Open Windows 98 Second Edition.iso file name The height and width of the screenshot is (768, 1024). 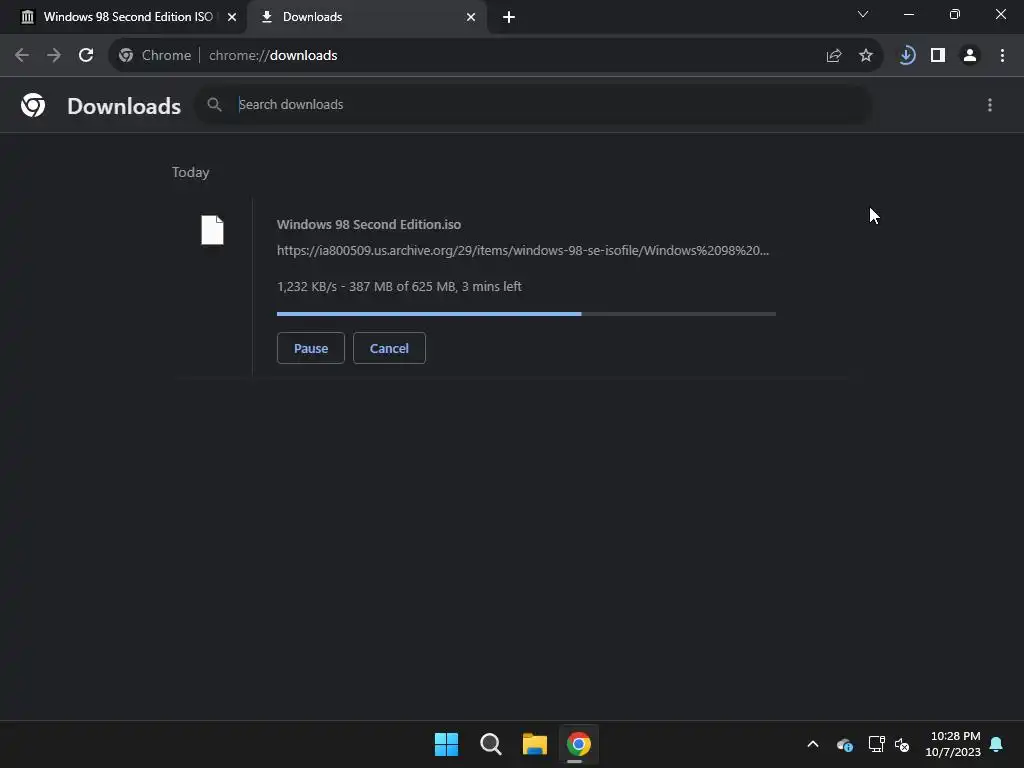click(369, 225)
